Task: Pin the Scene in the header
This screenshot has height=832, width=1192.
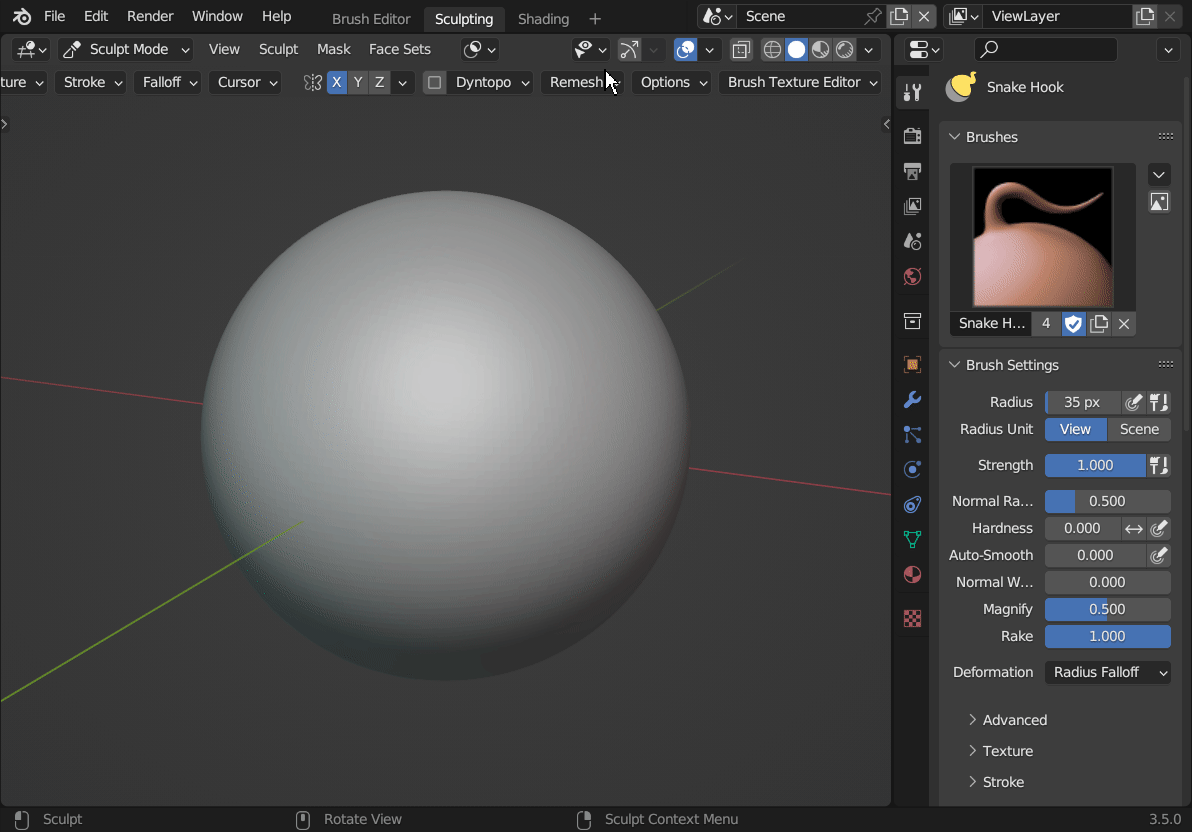Action: coord(873,16)
